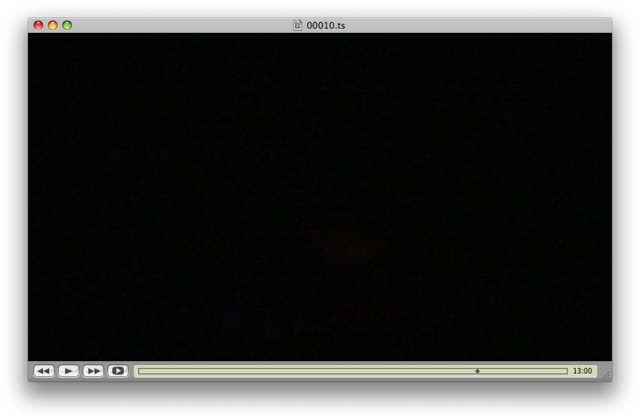Image resolution: width=640 pixels, height=420 pixels.
Task: Click the rounded play icon button
Action: coord(118,371)
